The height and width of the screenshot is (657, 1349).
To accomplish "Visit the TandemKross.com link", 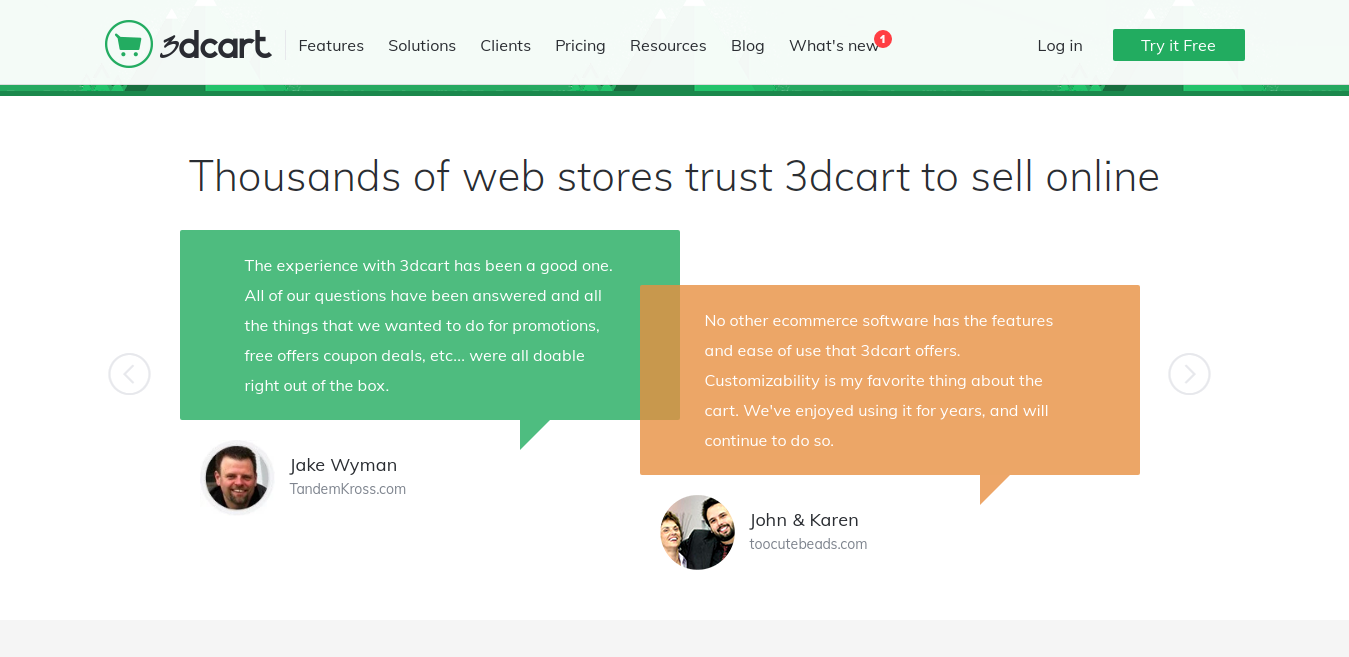I will click(x=347, y=488).
